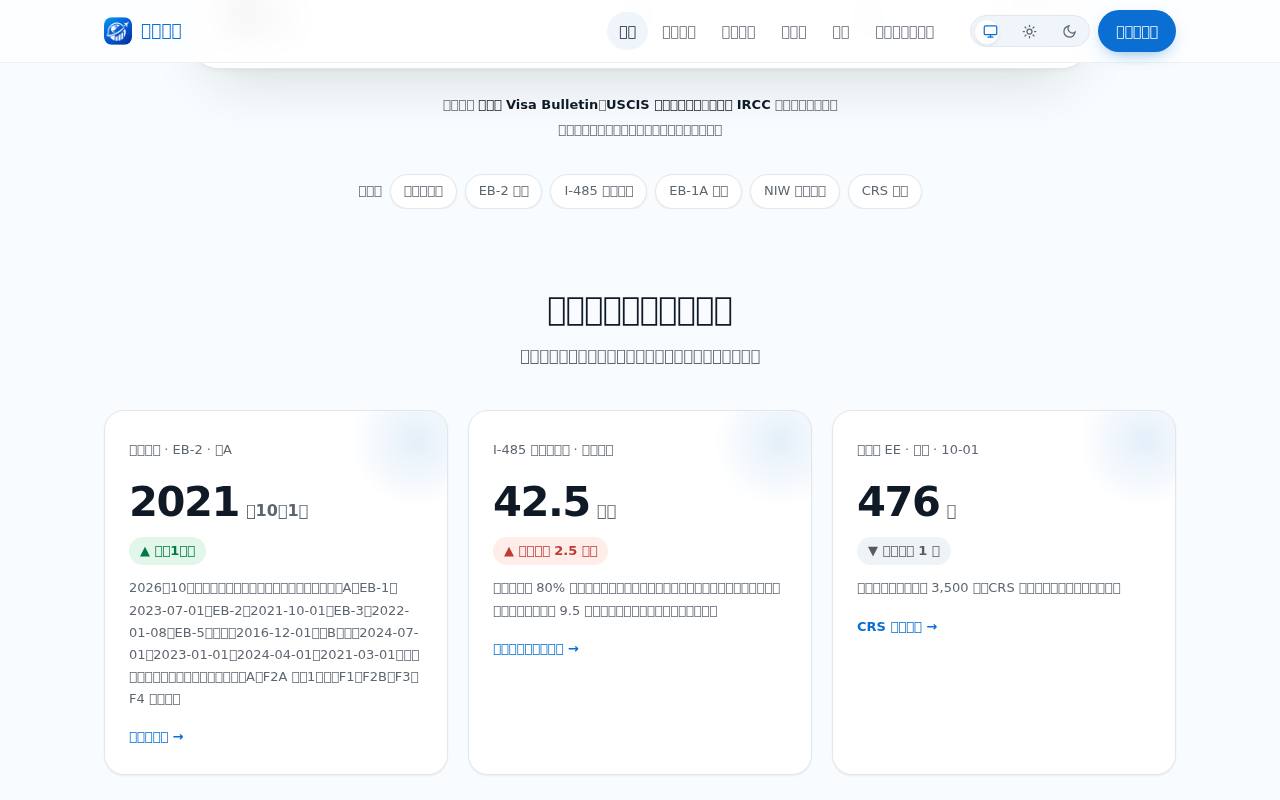Click the green up-arrow badge under 2021
The height and width of the screenshot is (800, 1280).
167,551
